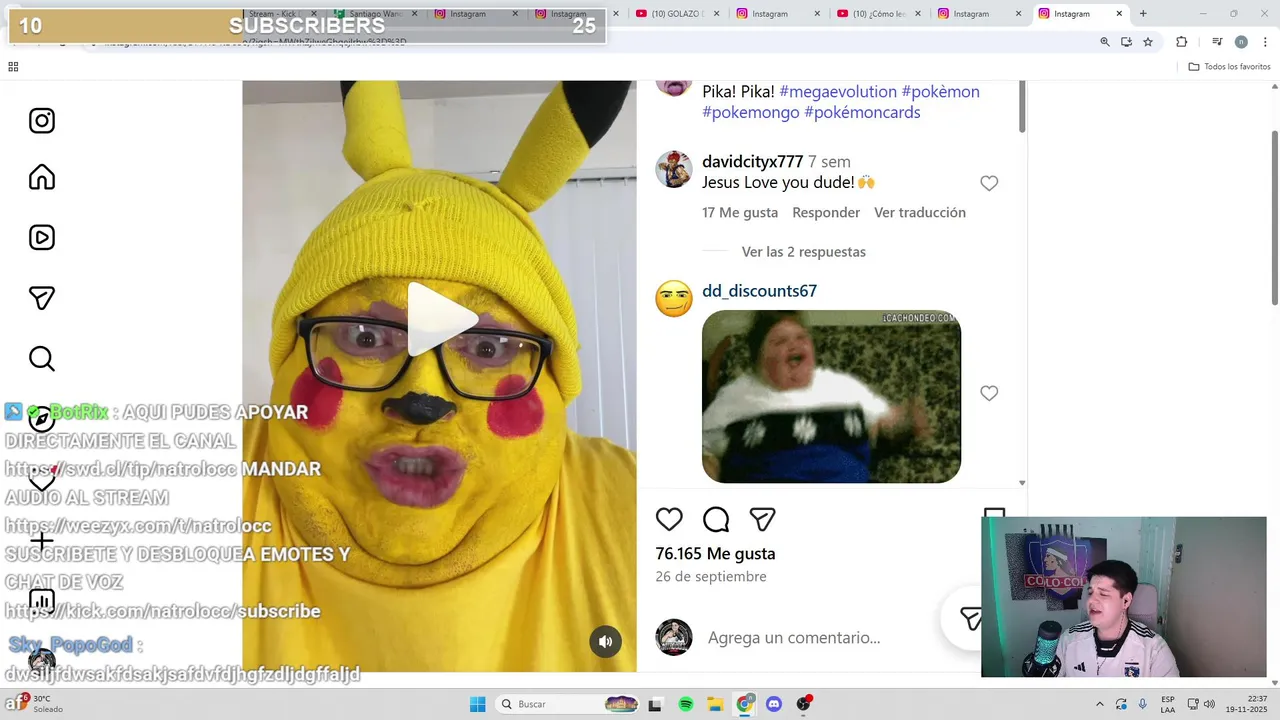Reply to comment via Responder
Viewport: 1280px width, 720px height.
pos(826,212)
